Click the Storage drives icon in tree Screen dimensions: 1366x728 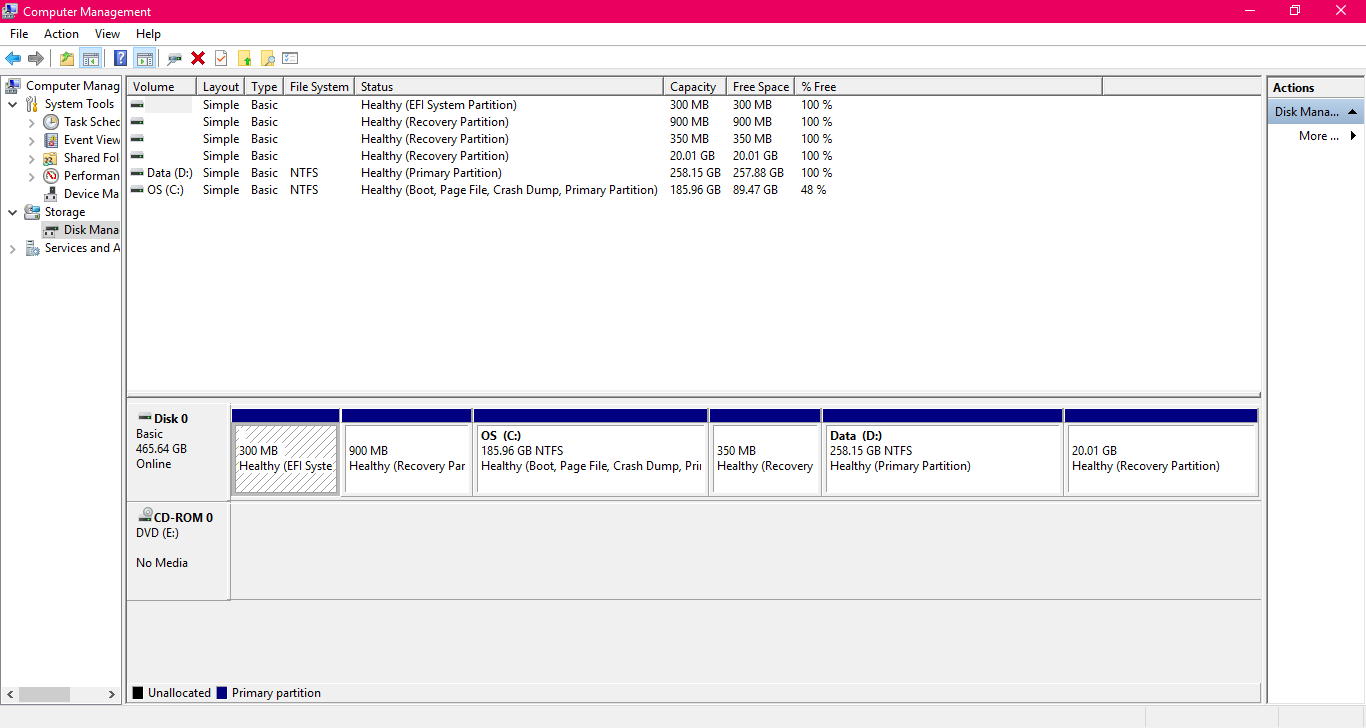[31, 212]
